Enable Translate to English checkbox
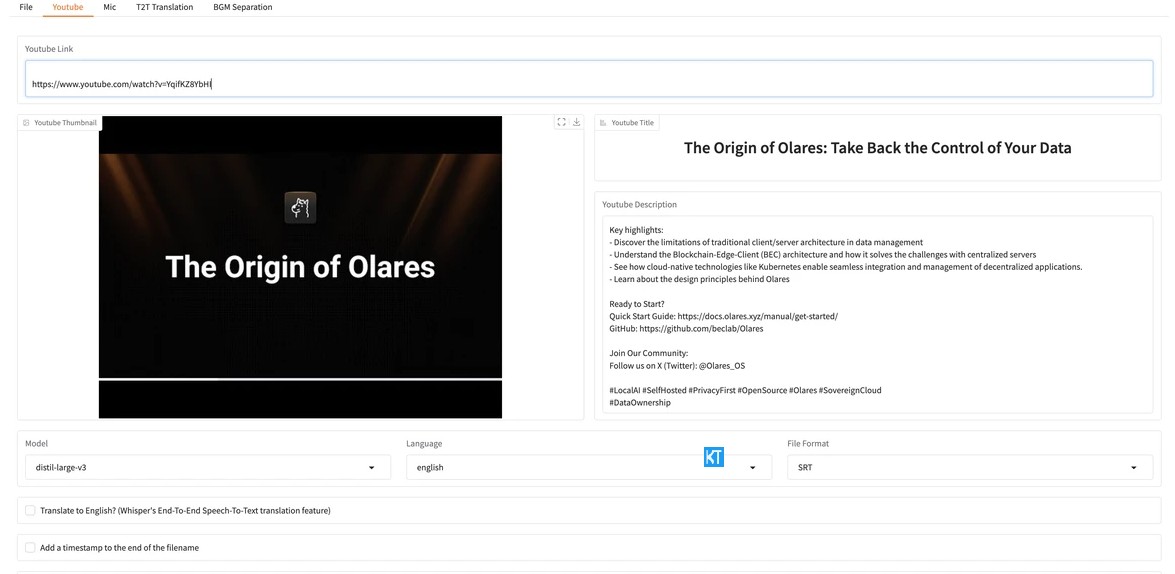Viewport: 1175px width, 574px height. [30, 510]
